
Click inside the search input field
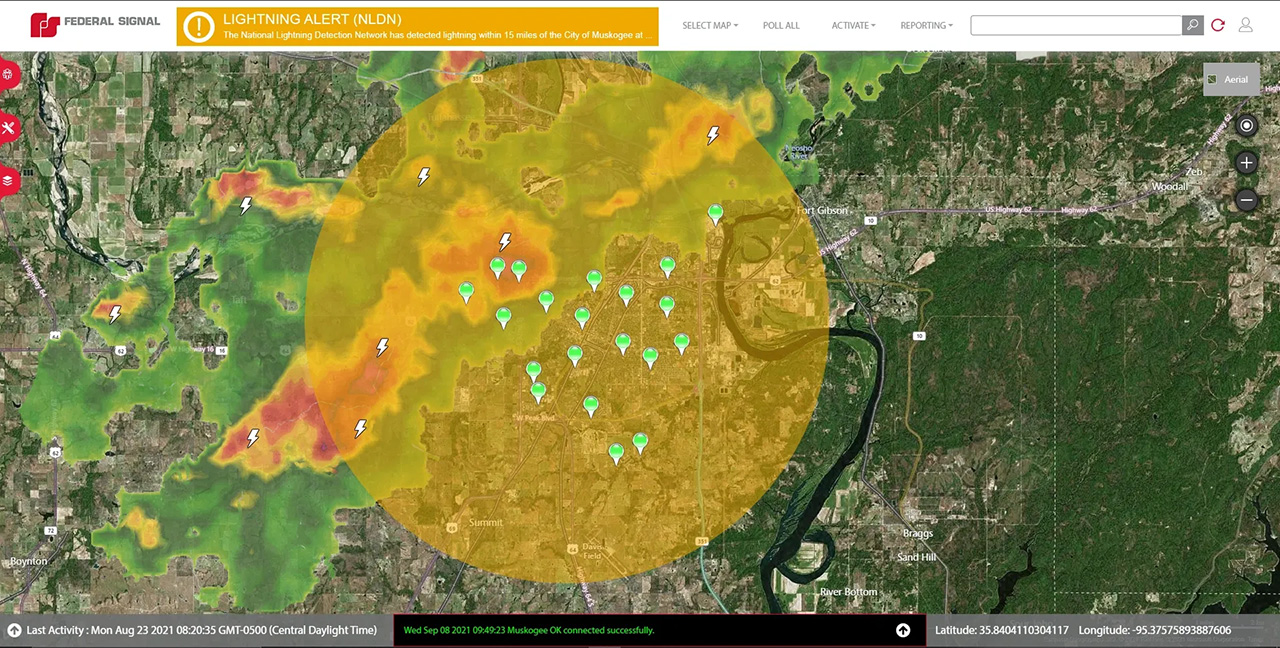[1075, 25]
